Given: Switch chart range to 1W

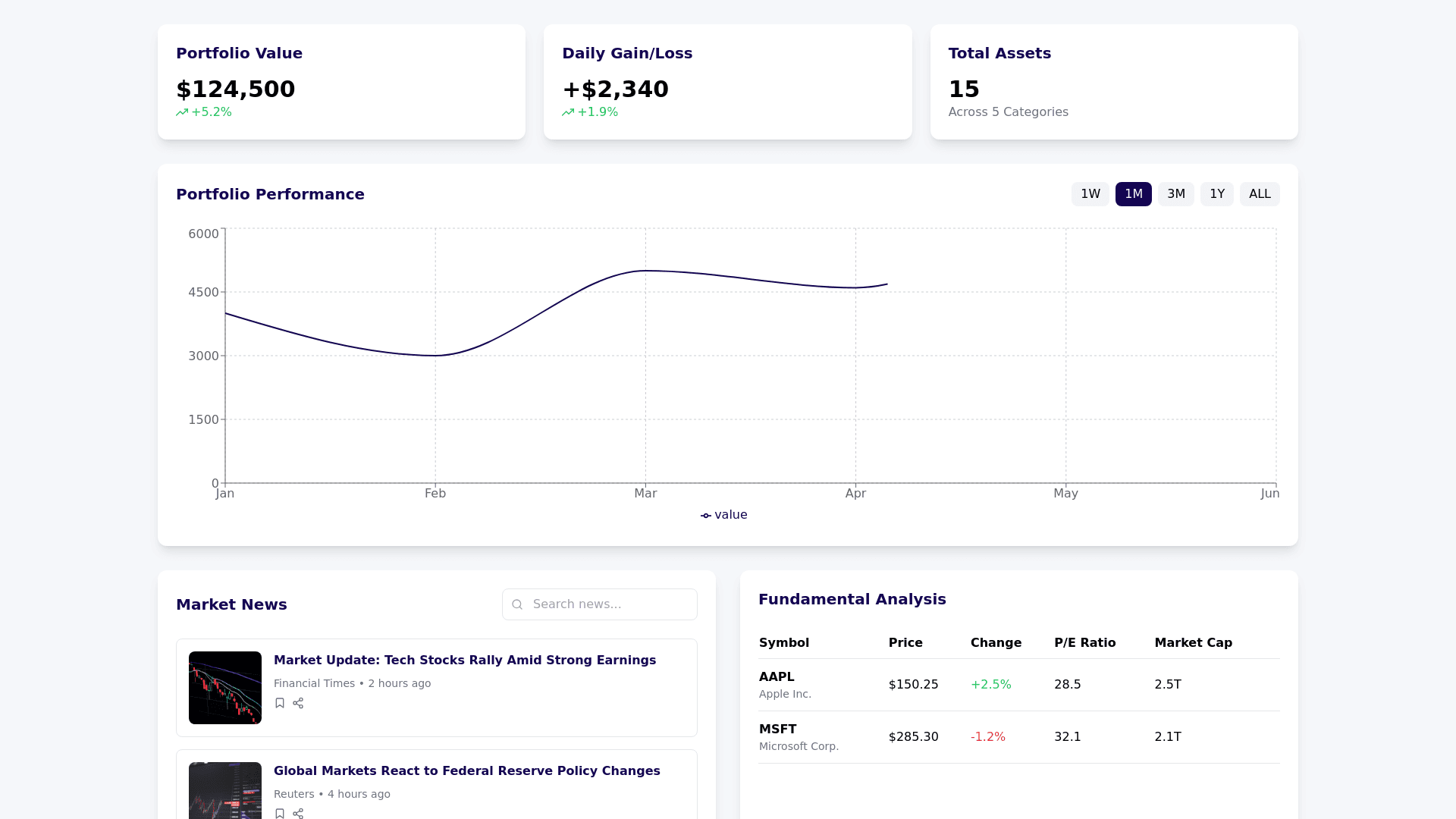Looking at the screenshot, I should click(x=1090, y=194).
